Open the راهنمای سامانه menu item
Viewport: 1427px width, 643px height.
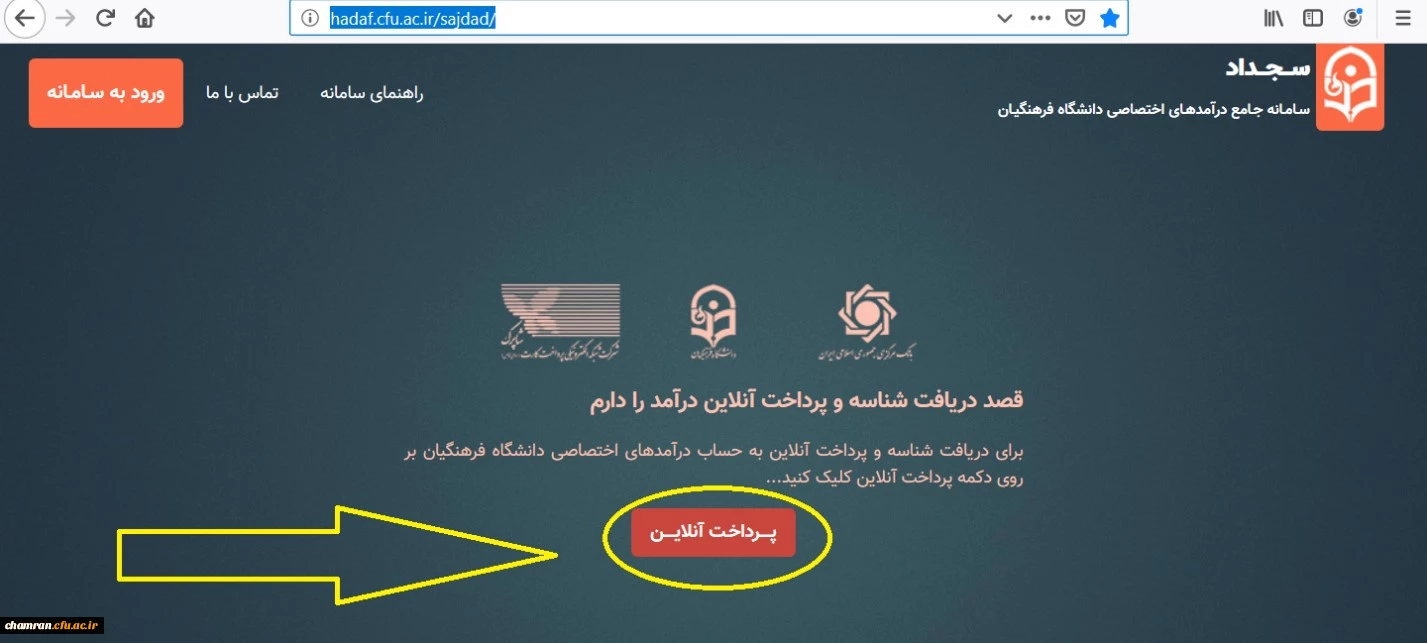coord(372,93)
